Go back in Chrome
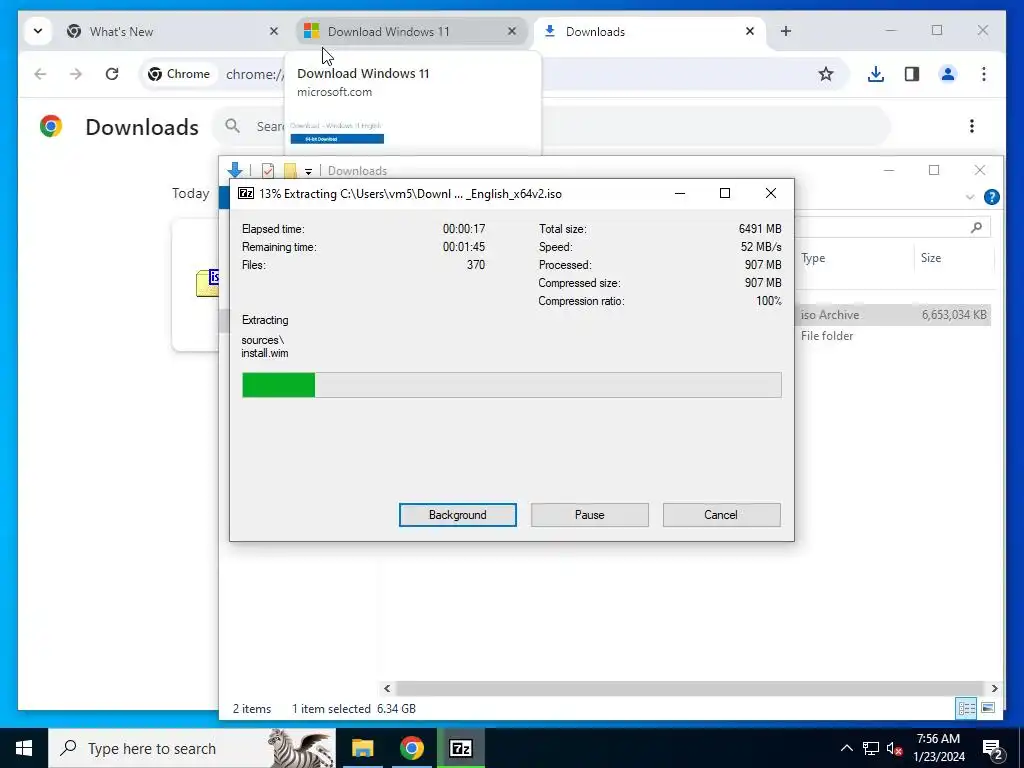The height and width of the screenshot is (768, 1024). tap(40, 74)
